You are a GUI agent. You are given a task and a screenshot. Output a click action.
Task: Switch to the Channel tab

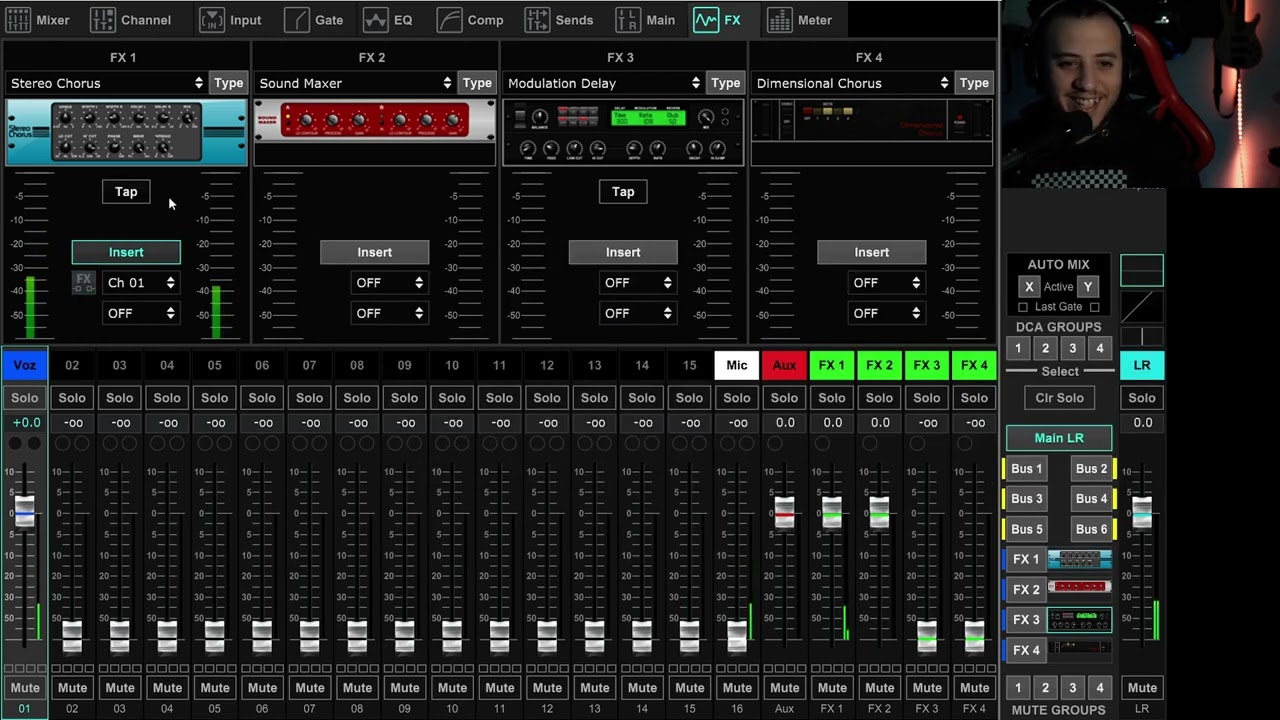pyautogui.click(x=131, y=20)
